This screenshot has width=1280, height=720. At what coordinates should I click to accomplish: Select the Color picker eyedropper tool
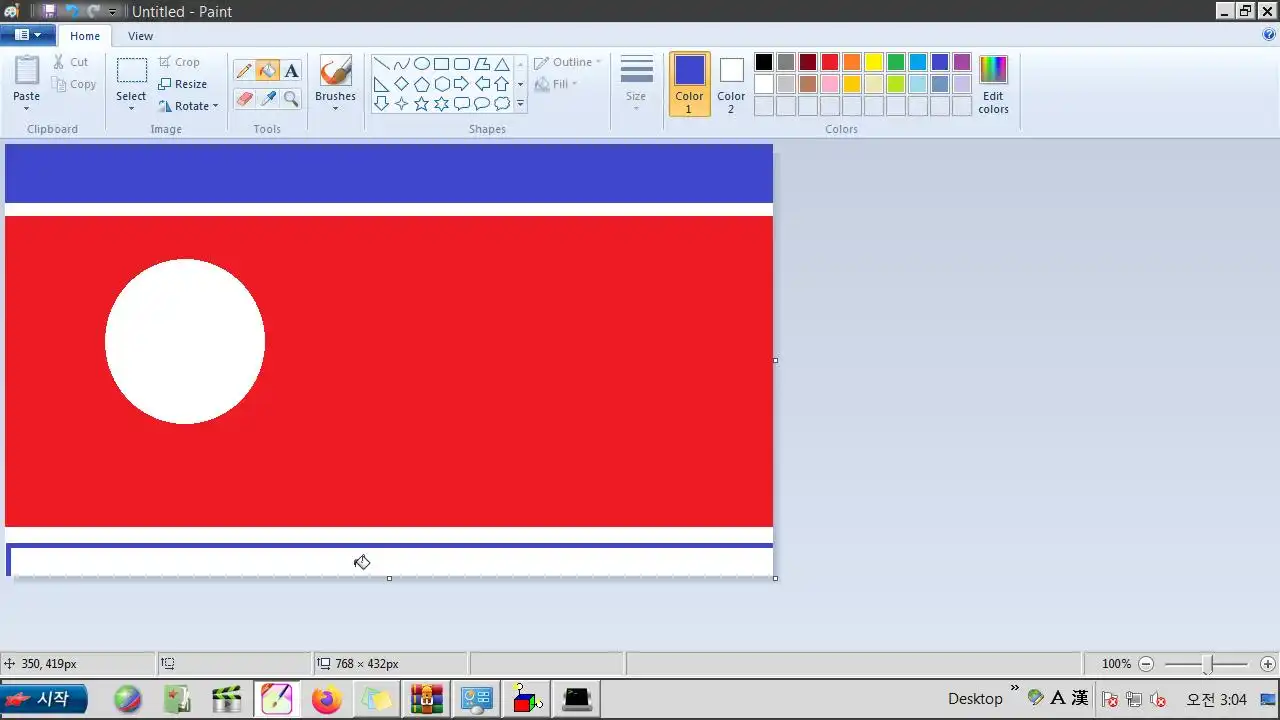click(267, 98)
